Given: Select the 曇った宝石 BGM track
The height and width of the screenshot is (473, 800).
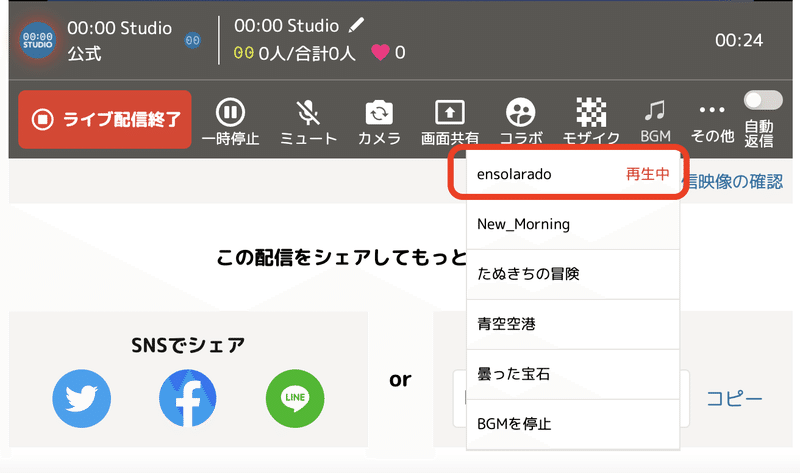Looking at the screenshot, I should pos(572,374).
